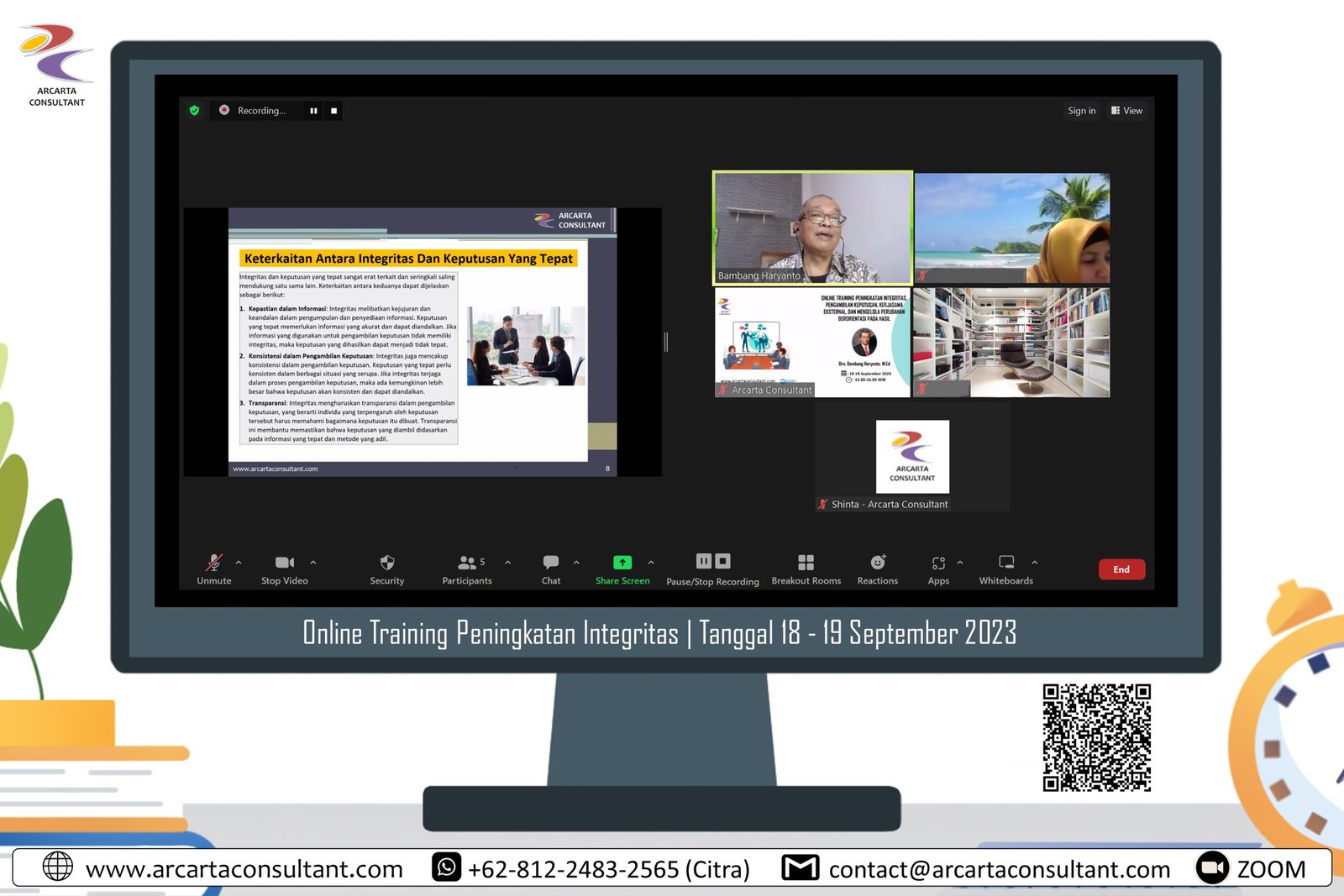Image resolution: width=1344 pixels, height=896 pixels.
Task: Click the green encryption shield icon
Action: pyautogui.click(x=195, y=111)
